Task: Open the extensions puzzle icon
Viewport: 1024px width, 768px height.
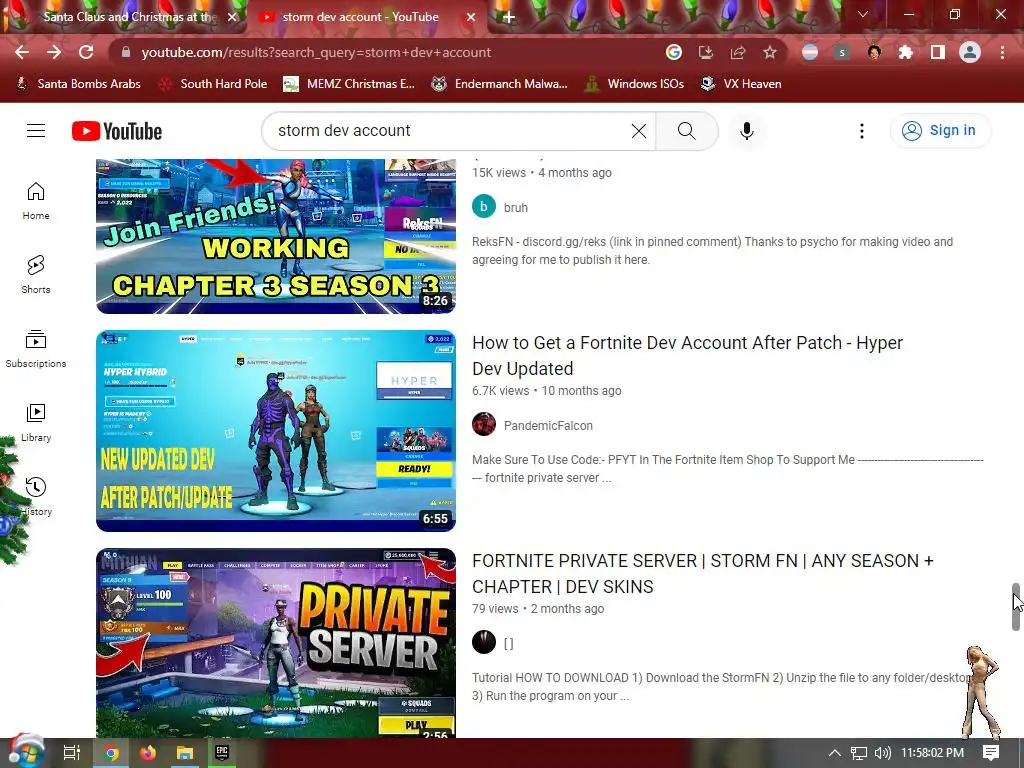Action: pyautogui.click(x=906, y=52)
